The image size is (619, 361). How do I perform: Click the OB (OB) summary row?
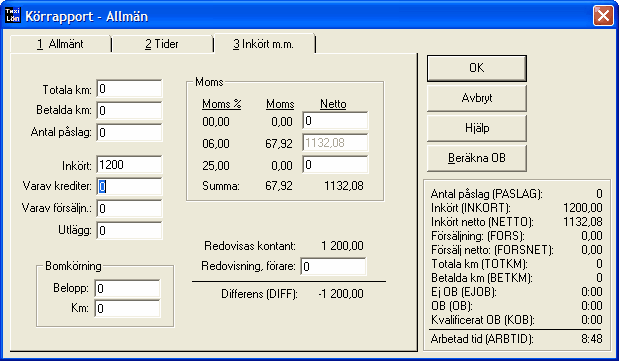[x=516, y=306]
